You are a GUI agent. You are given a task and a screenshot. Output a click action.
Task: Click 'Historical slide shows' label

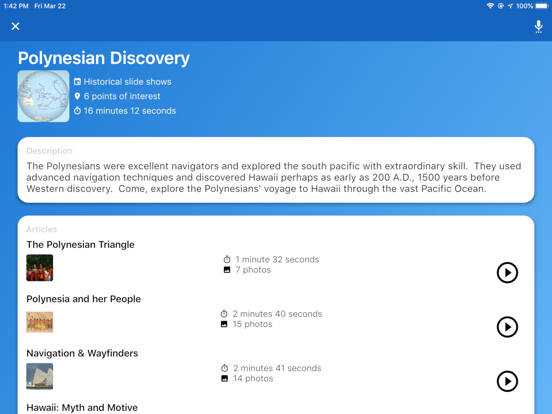tap(127, 82)
